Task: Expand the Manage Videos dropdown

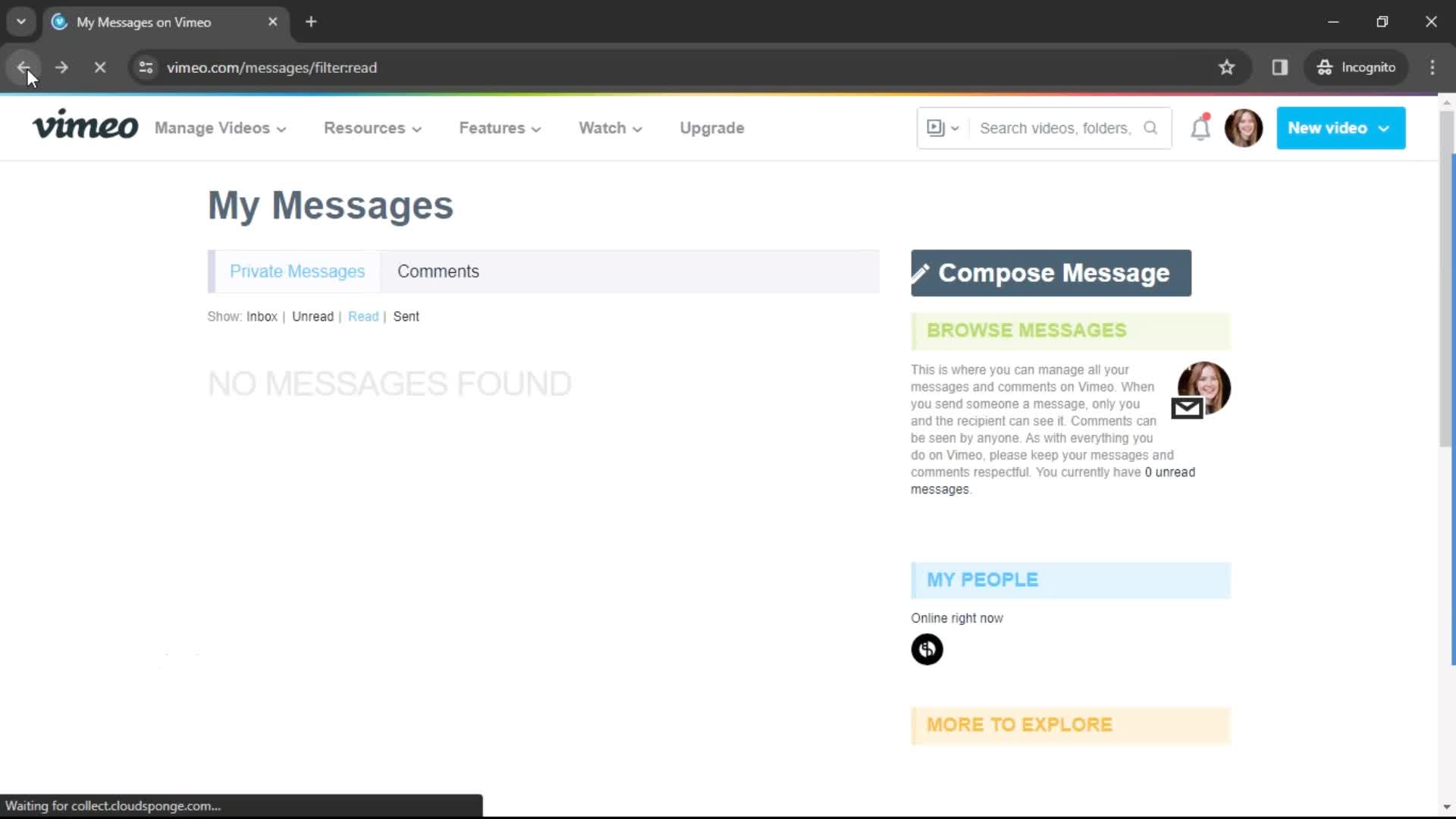Action: (x=213, y=128)
